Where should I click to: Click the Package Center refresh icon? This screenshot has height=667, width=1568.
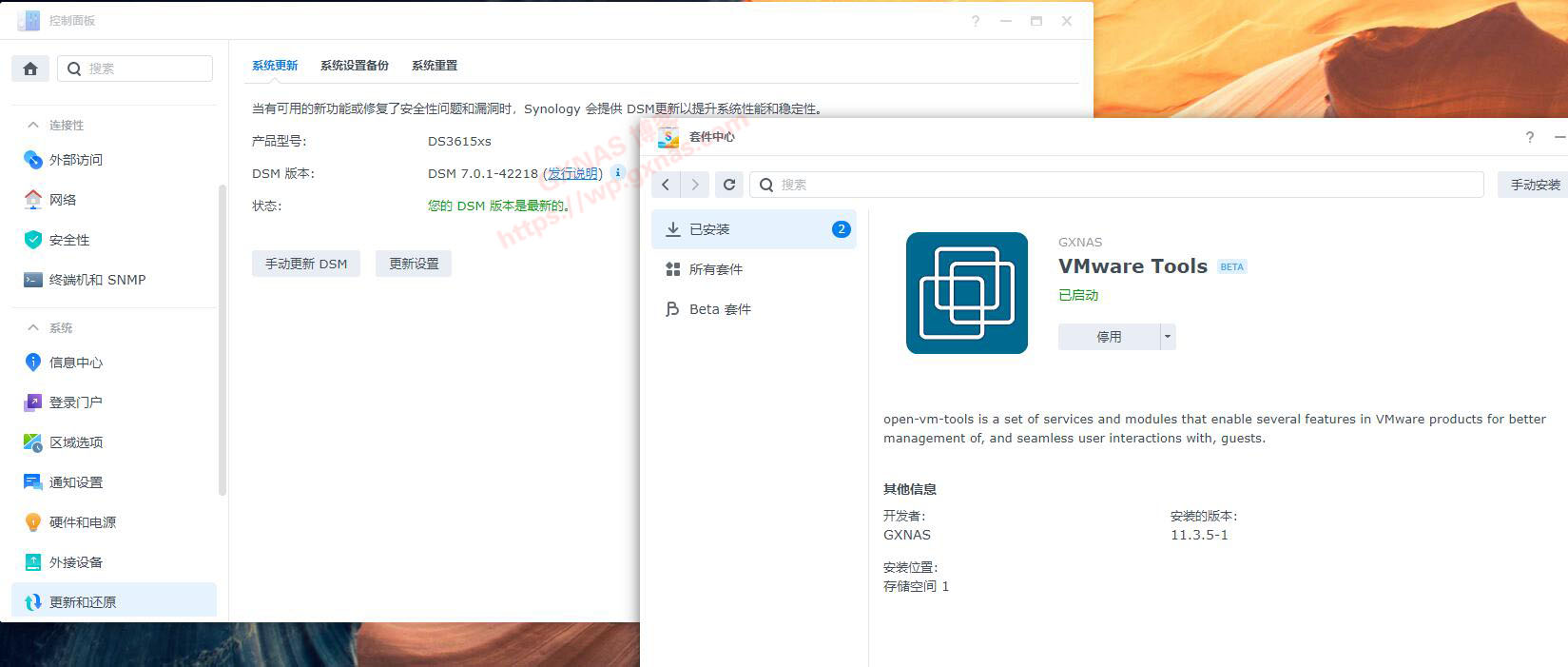[x=729, y=185]
